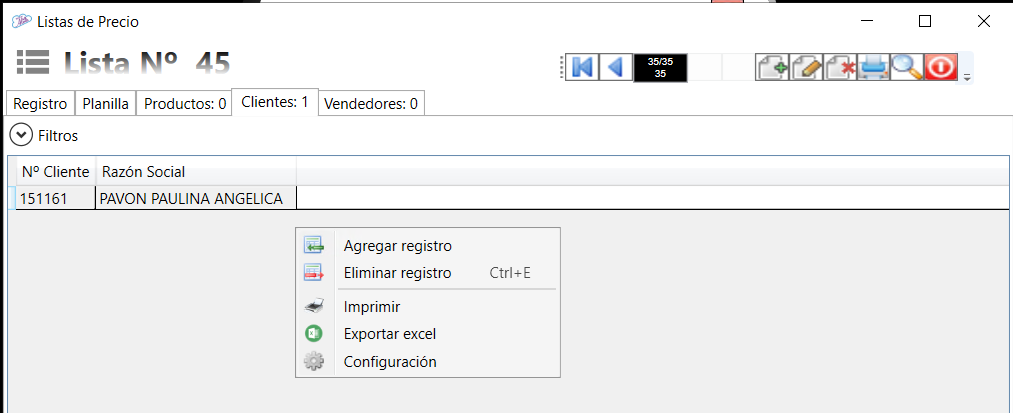
Task: Open Configuración from the context menu
Action: tap(390, 362)
